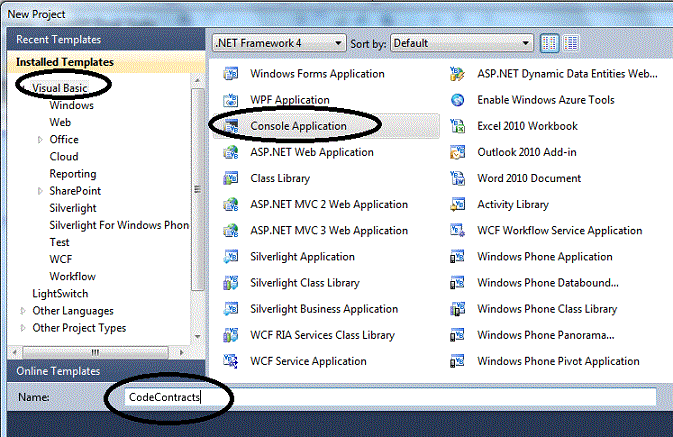Click the Silverlight Class Library icon
Viewport: 673px width, 437px height.
pyautogui.click(x=231, y=283)
